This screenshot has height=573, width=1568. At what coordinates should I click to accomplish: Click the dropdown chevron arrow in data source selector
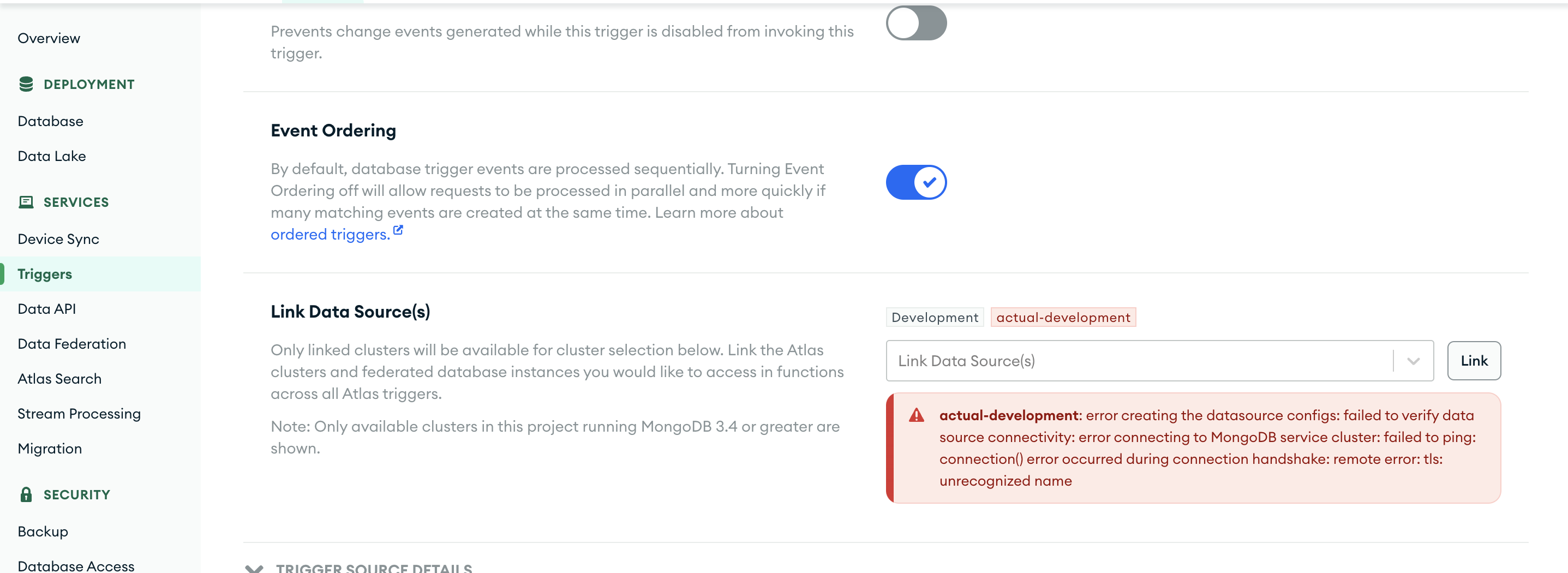click(1414, 361)
